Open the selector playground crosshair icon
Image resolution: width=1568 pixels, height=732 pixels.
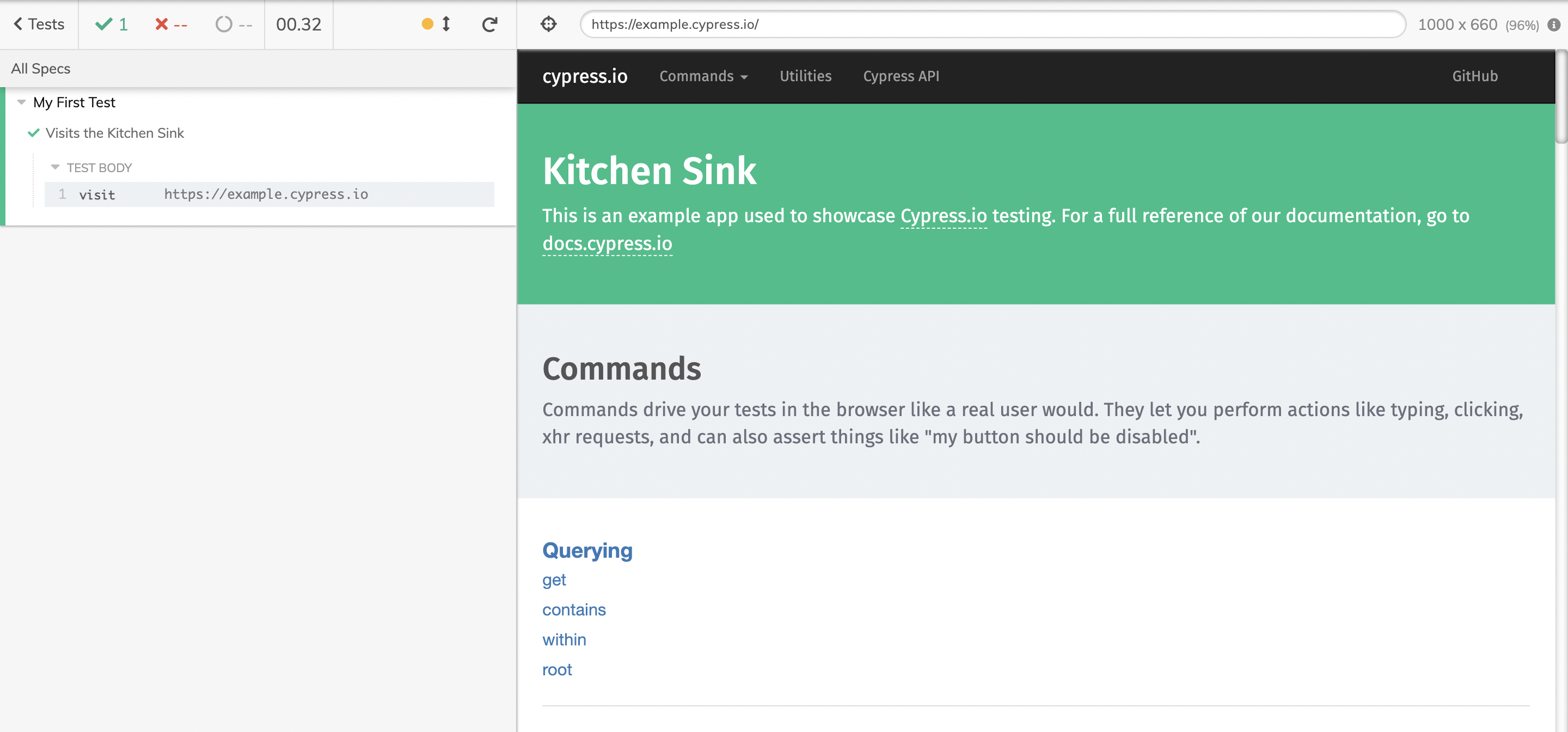(x=548, y=25)
